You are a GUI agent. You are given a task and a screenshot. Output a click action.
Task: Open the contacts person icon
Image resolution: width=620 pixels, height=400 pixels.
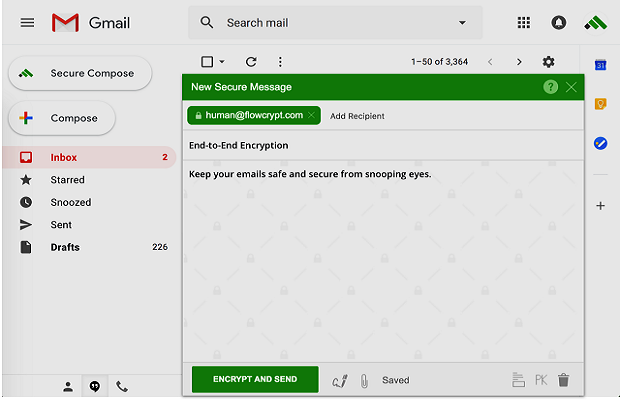tap(68, 386)
